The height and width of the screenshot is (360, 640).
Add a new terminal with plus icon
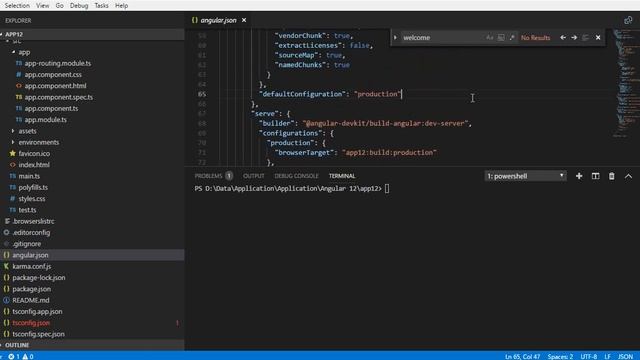[x=579, y=176]
